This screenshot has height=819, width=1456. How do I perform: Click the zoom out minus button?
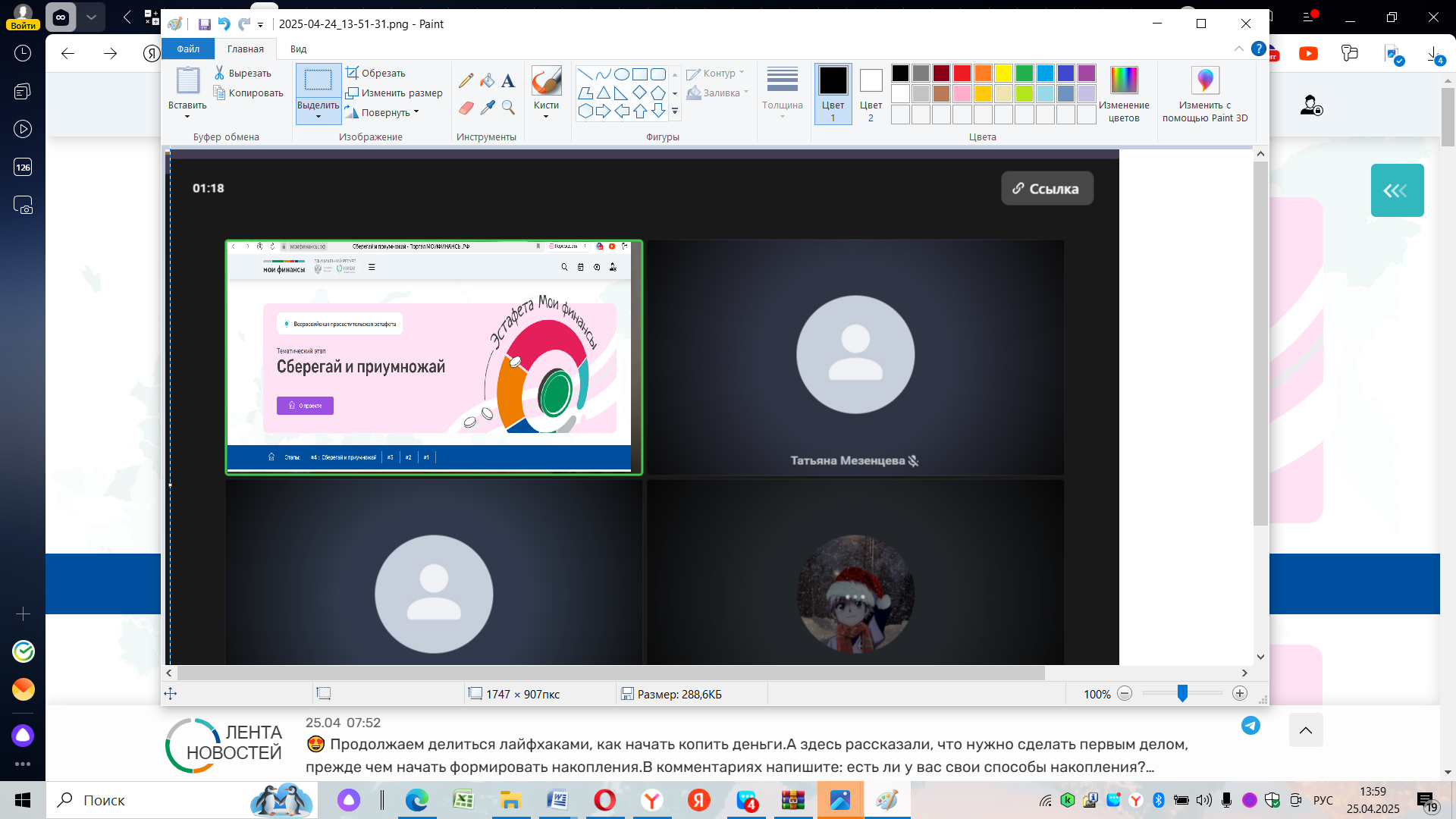click(1125, 693)
